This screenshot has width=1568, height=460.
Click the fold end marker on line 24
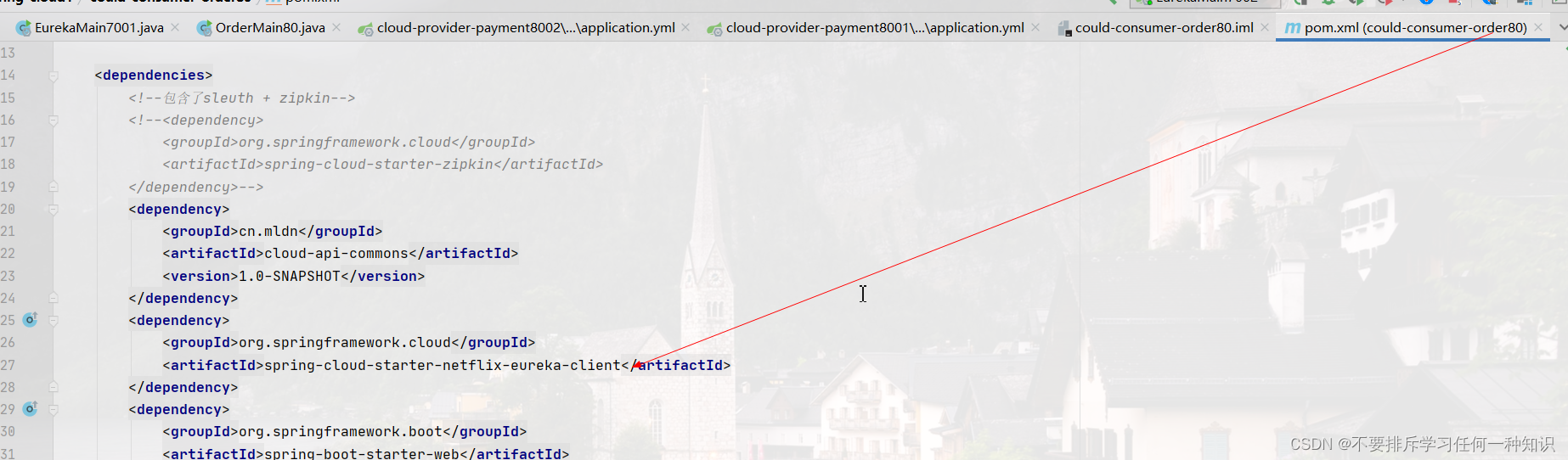(54, 298)
